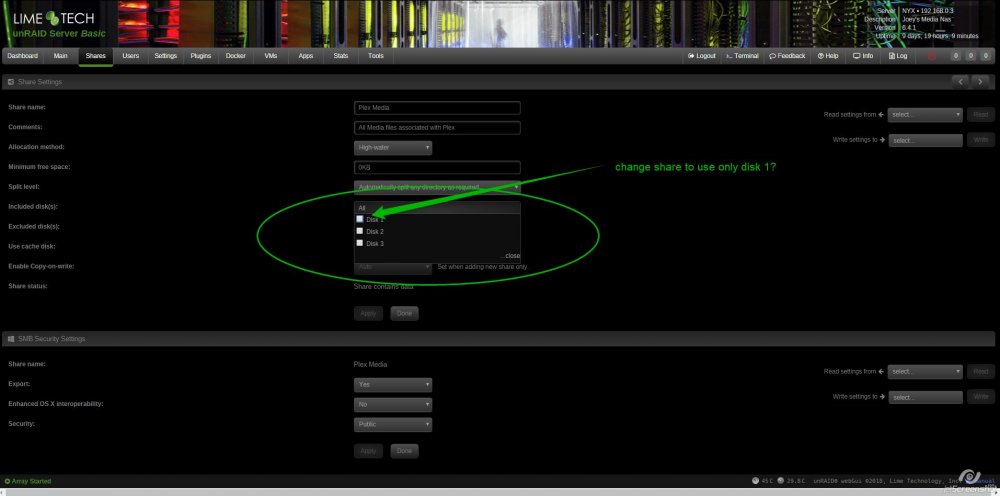Click first notification counter in toolbar
This screenshot has height=496, width=1000.
[955, 56]
